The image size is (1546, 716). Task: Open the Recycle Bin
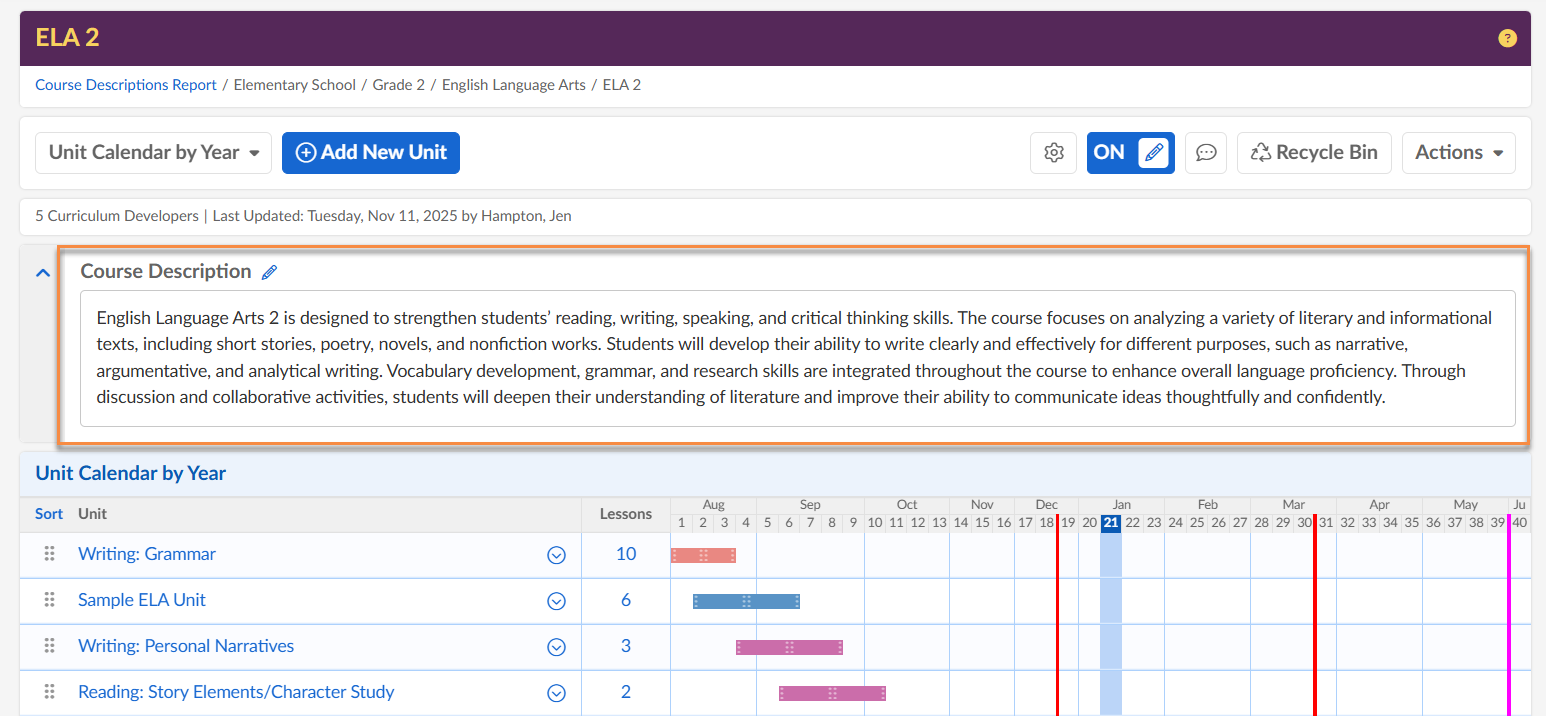[x=1313, y=153]
